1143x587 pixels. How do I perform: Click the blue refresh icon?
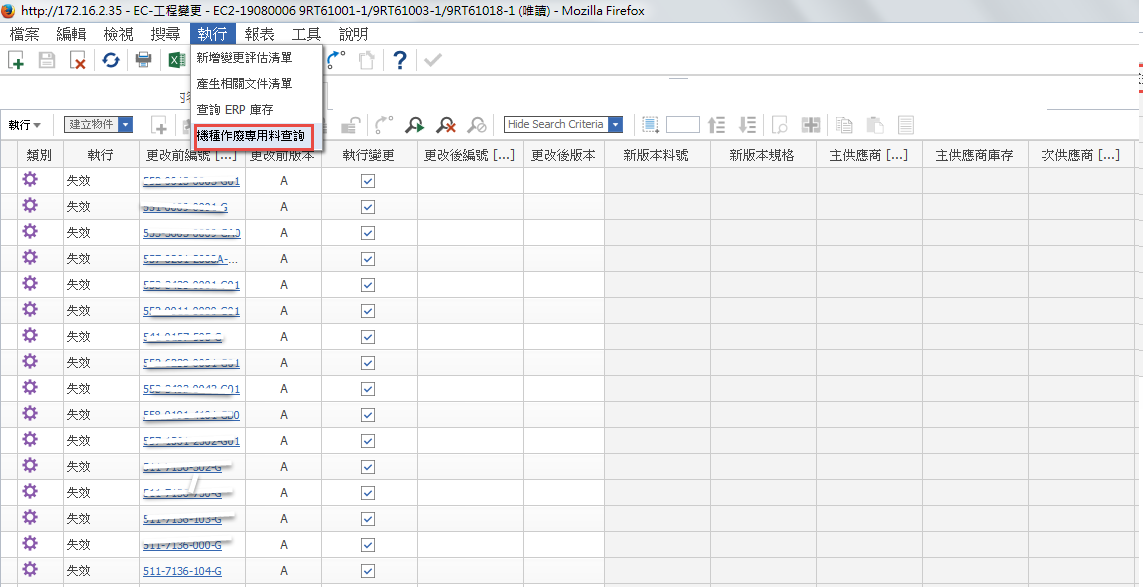pos(111,61)
